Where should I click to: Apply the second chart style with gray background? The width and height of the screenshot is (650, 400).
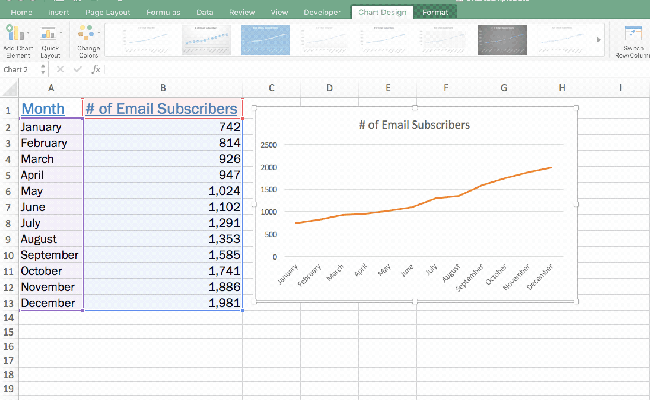pos(206,40)
